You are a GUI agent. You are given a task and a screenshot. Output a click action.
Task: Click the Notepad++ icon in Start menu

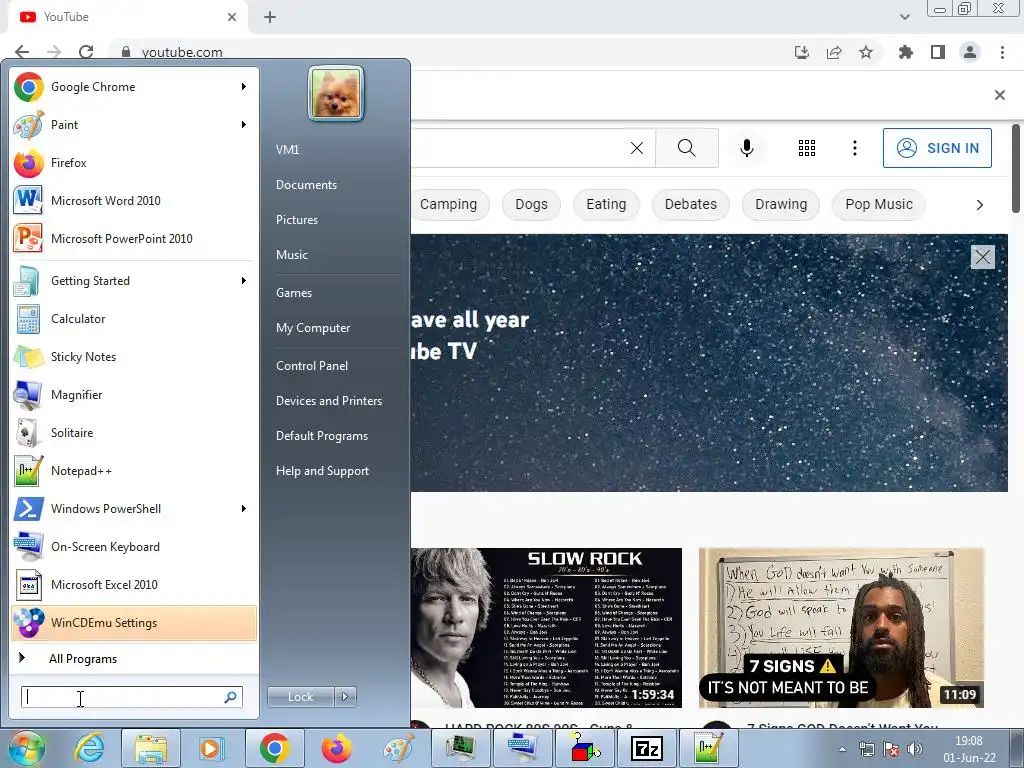[28, 470]
